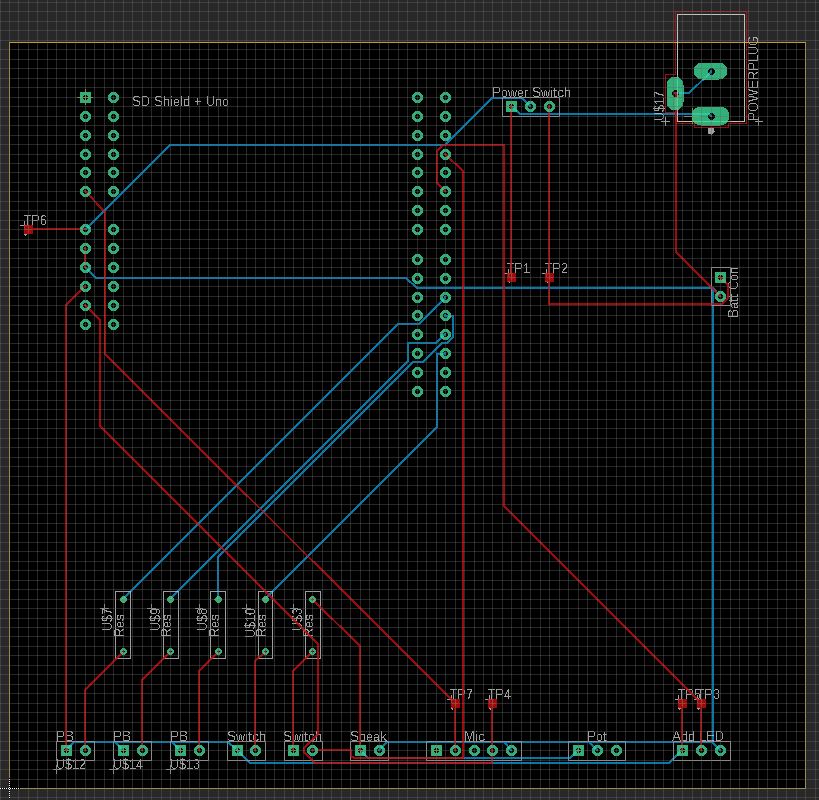819x800 pixels.
Task: Click the "U$10" resistor name
Action: coord(250,621)
